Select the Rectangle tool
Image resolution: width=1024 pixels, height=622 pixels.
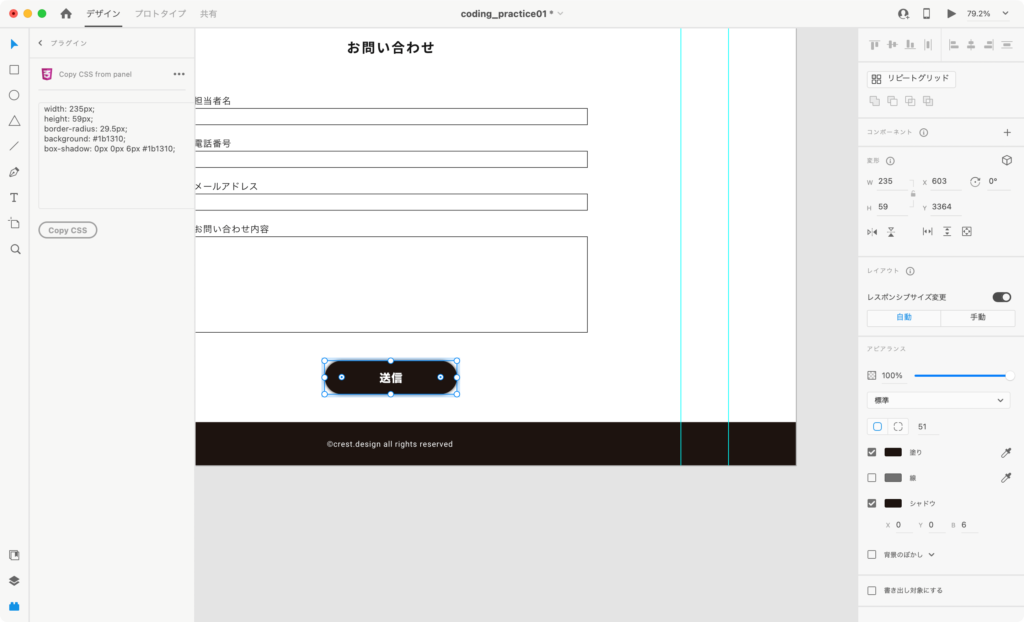[x=14, y=70]
